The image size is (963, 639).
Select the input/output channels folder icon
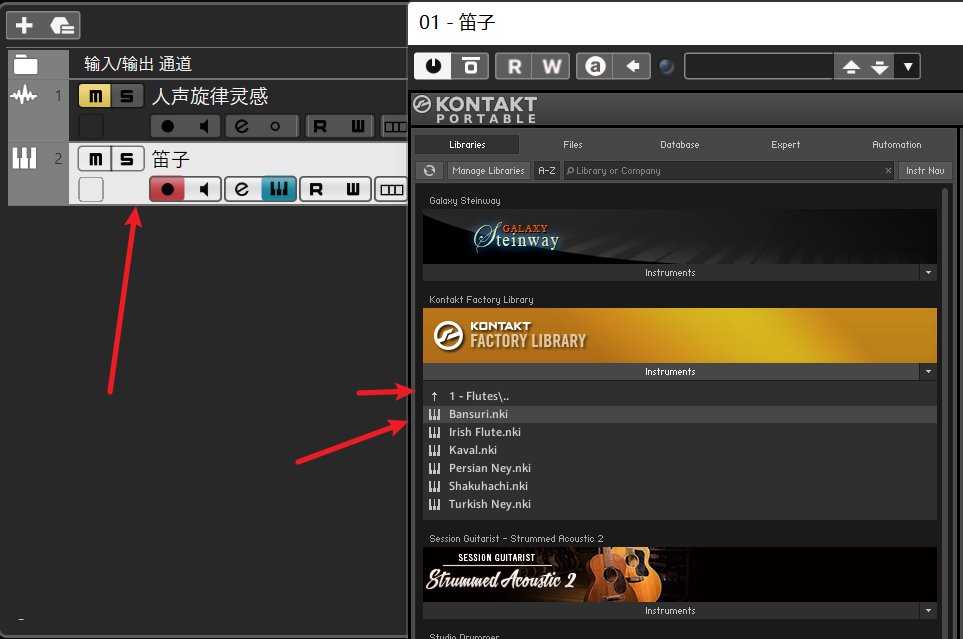[26, 64]
